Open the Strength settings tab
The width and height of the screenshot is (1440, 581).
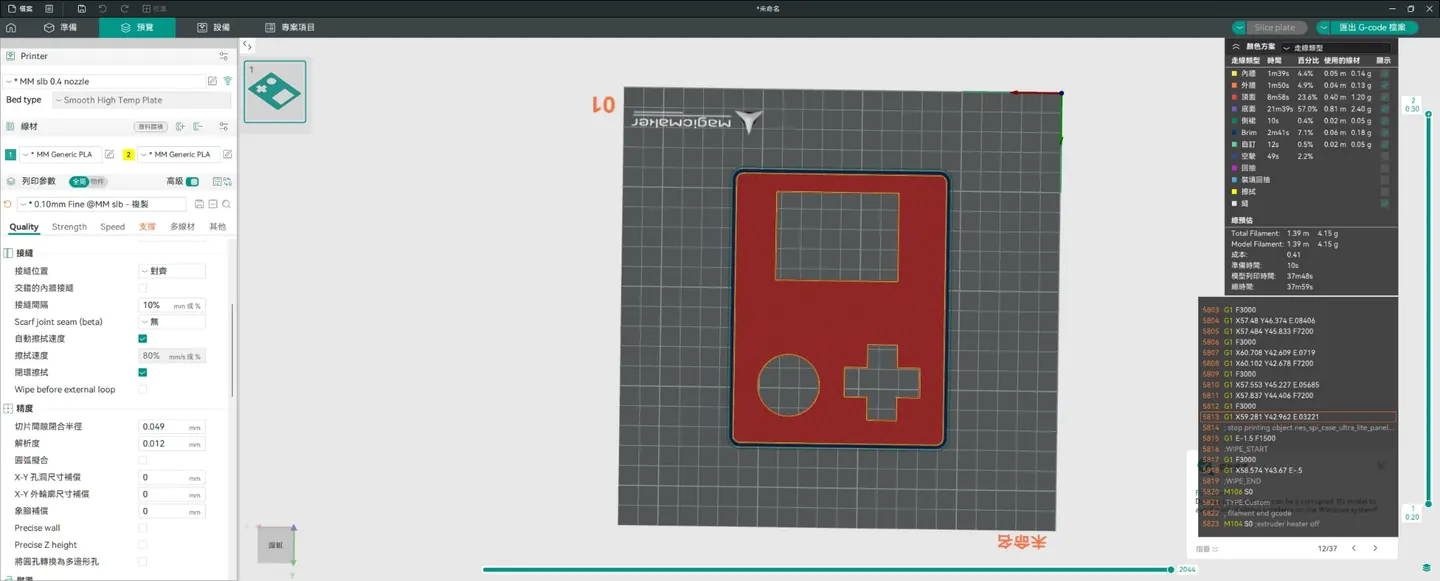(x=69, y=227)
